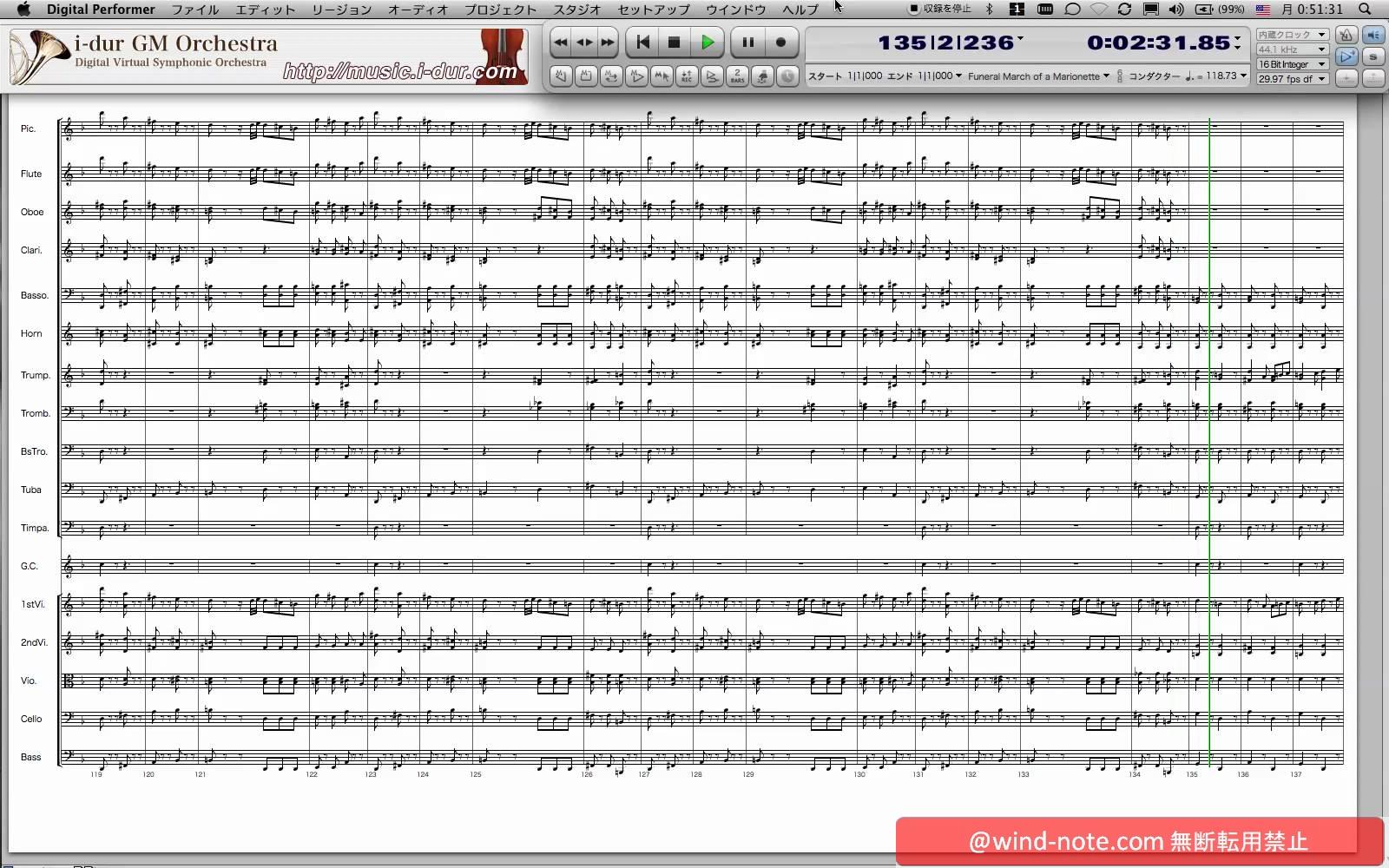Click the コンダクター tempo source label
Screen dimensions: 1389x868
(x=1154, y=76)
